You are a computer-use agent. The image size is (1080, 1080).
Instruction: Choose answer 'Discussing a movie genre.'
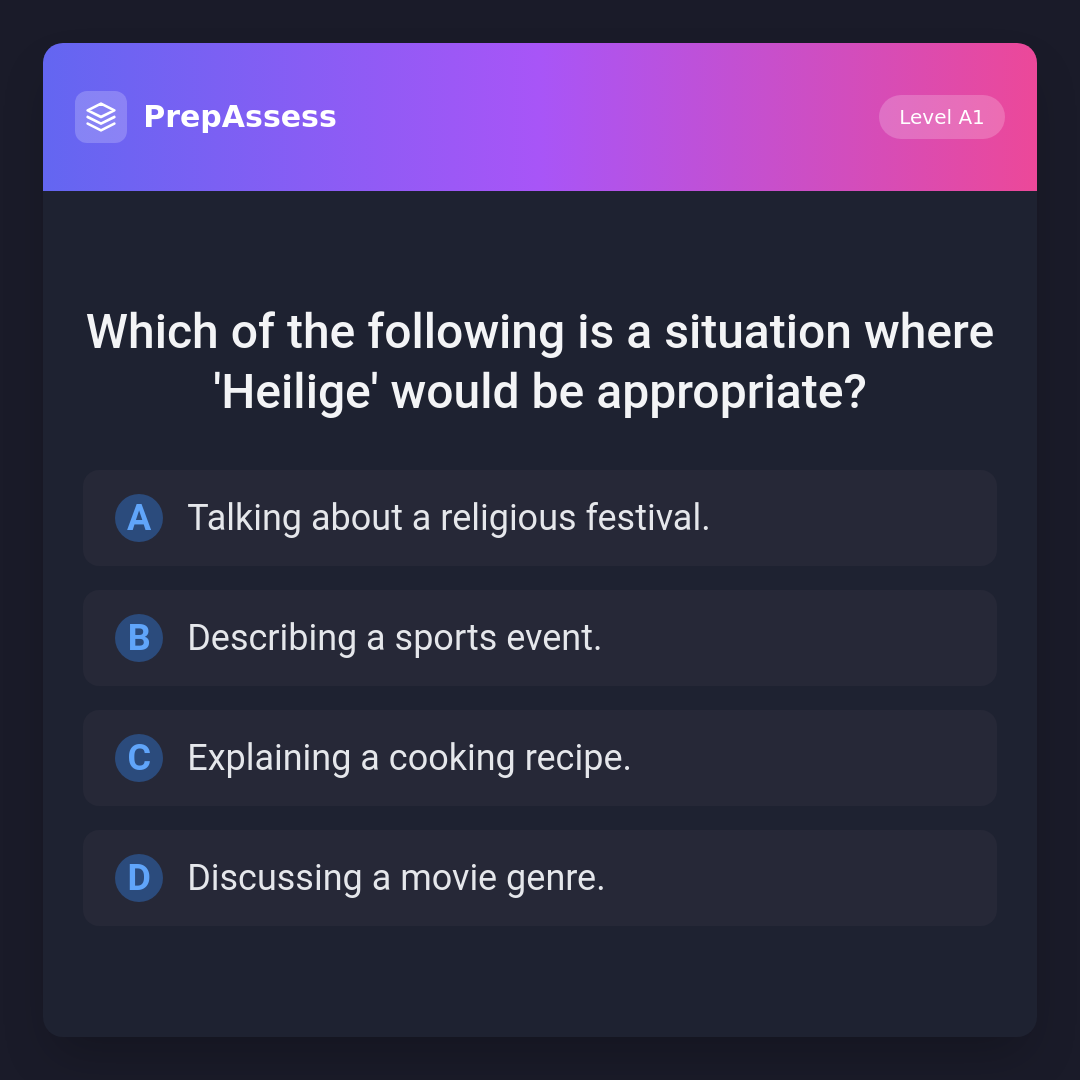396,878
